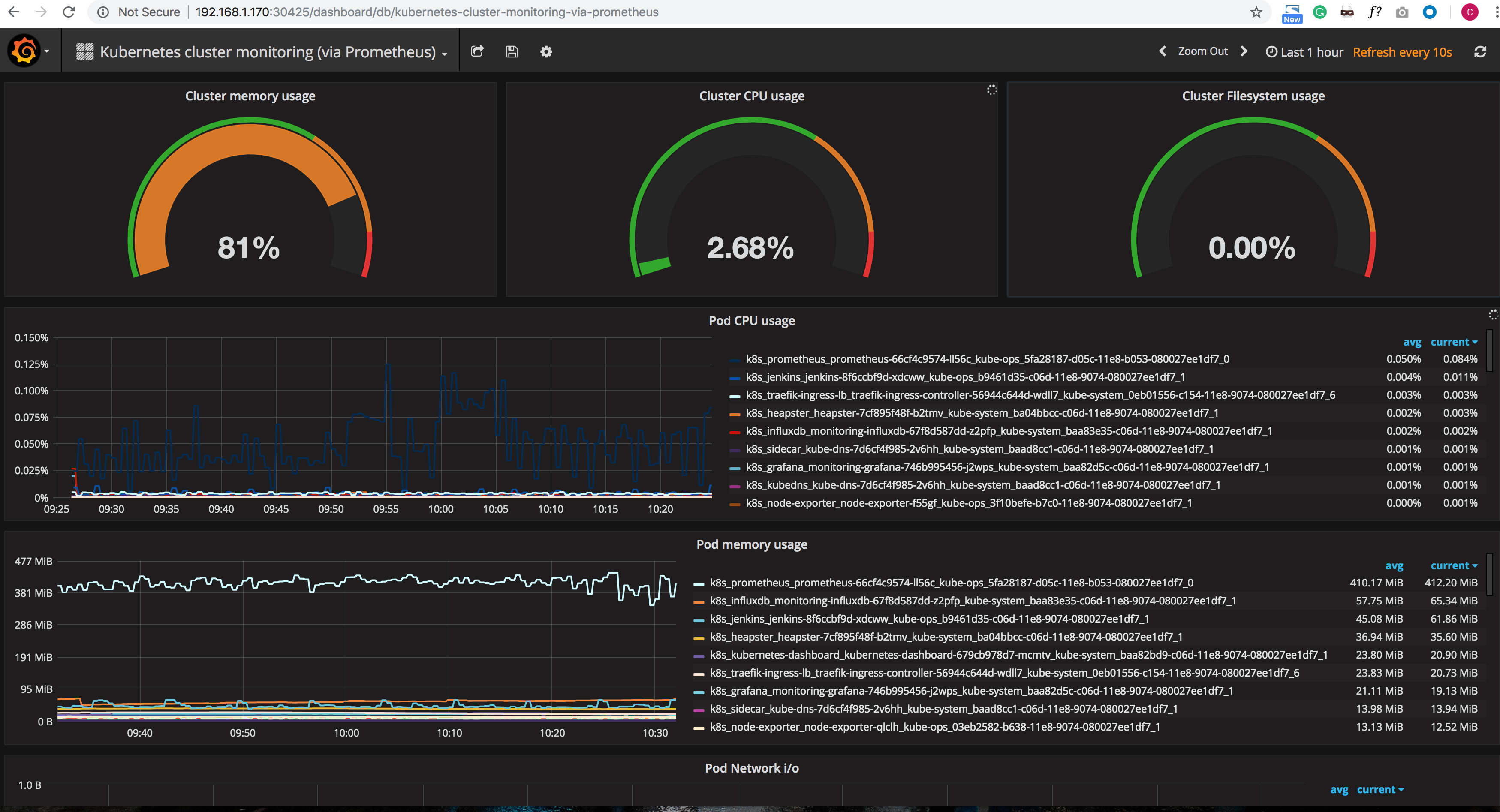Shift time range forward with right chevron
The width and height of the screenshot is (1500, 812).
[1244, 51]
